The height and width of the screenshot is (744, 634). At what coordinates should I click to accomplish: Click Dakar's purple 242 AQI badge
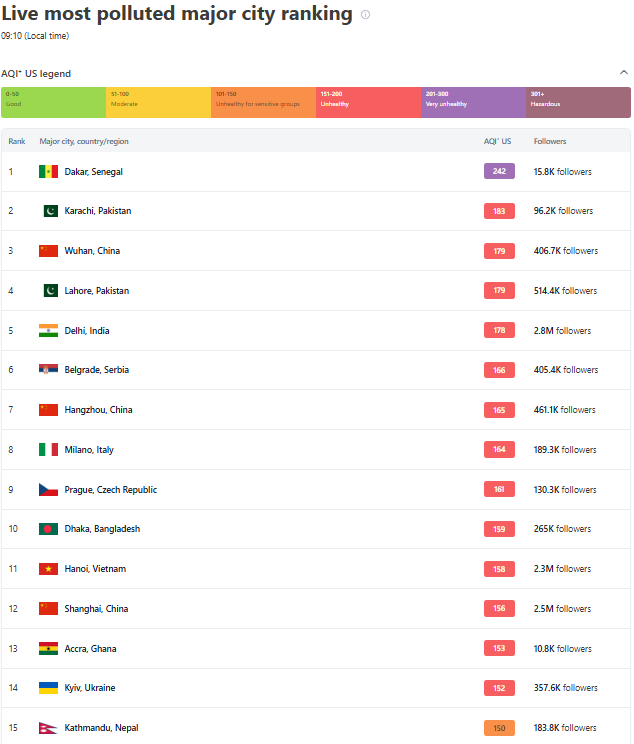(x=499, y=172)
